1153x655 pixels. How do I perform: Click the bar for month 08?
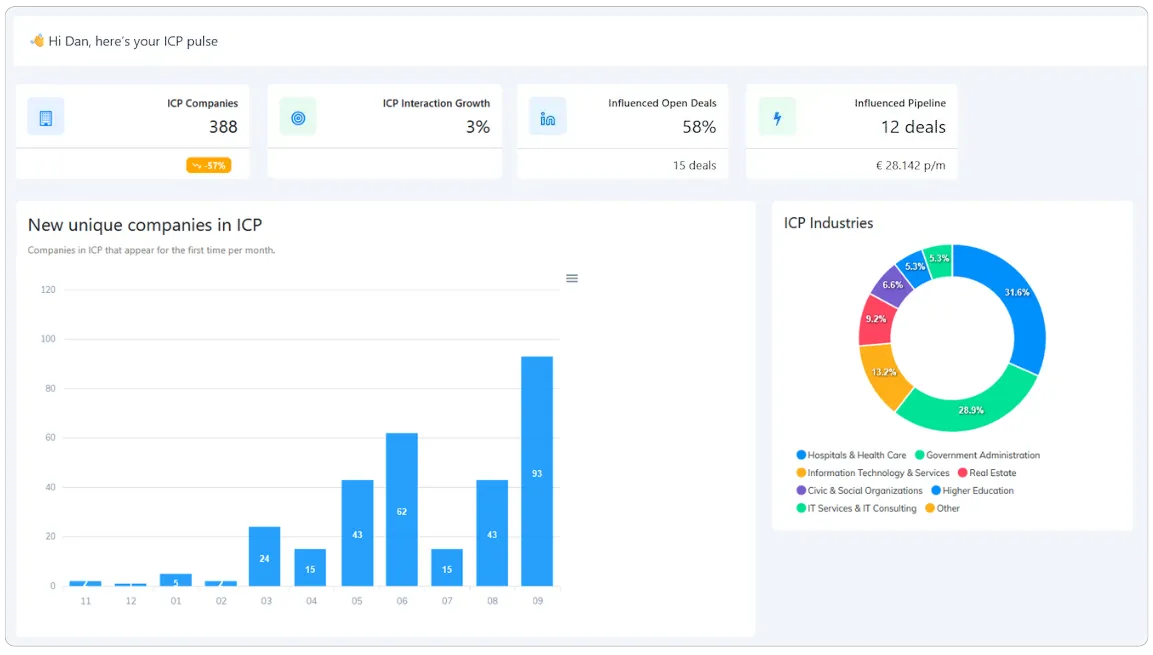point(492,533)
